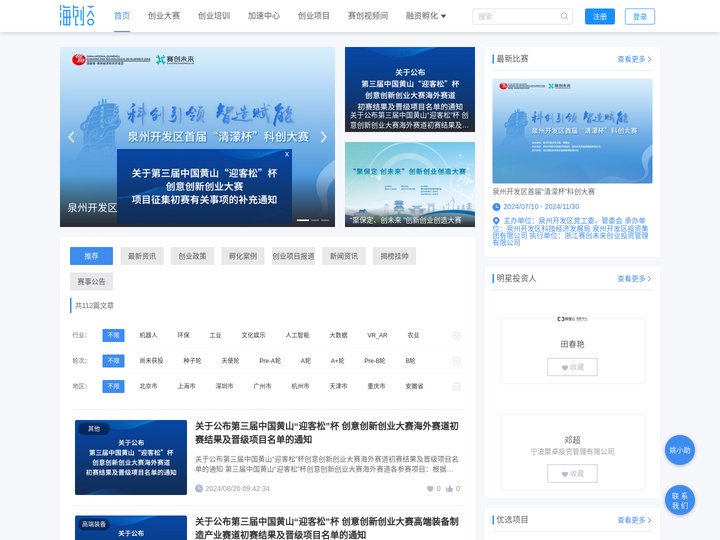Filter round by 天使轮
The image size is (720, 540).
point(231,361)
